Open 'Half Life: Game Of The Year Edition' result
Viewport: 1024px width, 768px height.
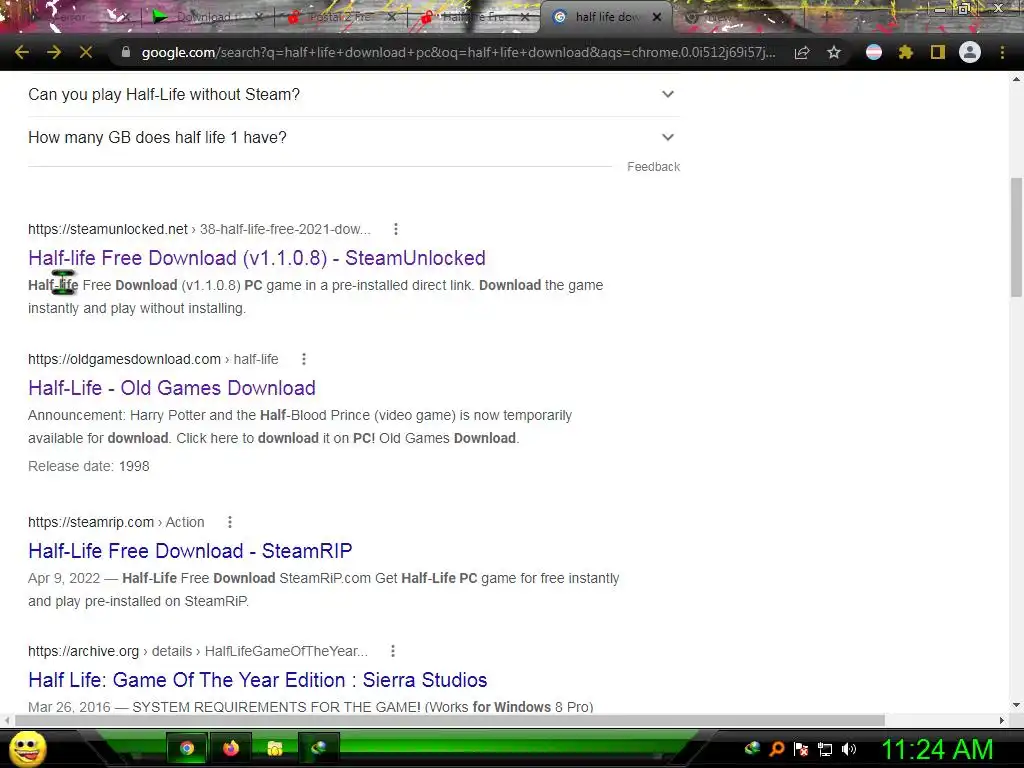[257, 680]
